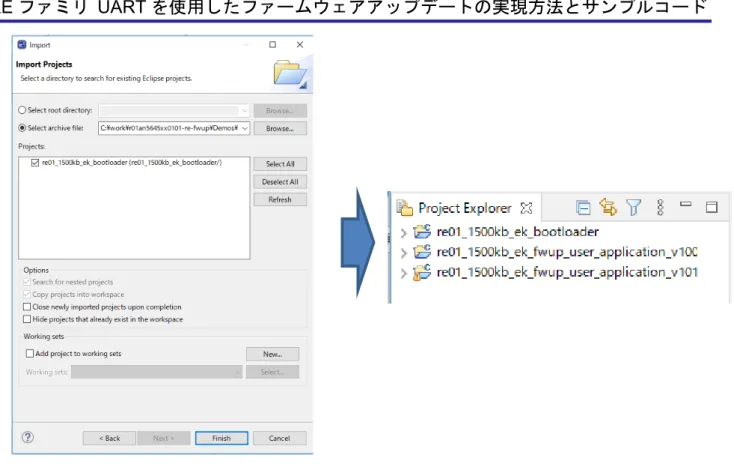Expand the fwup_user_application_v100 tree node

(404, 253)
